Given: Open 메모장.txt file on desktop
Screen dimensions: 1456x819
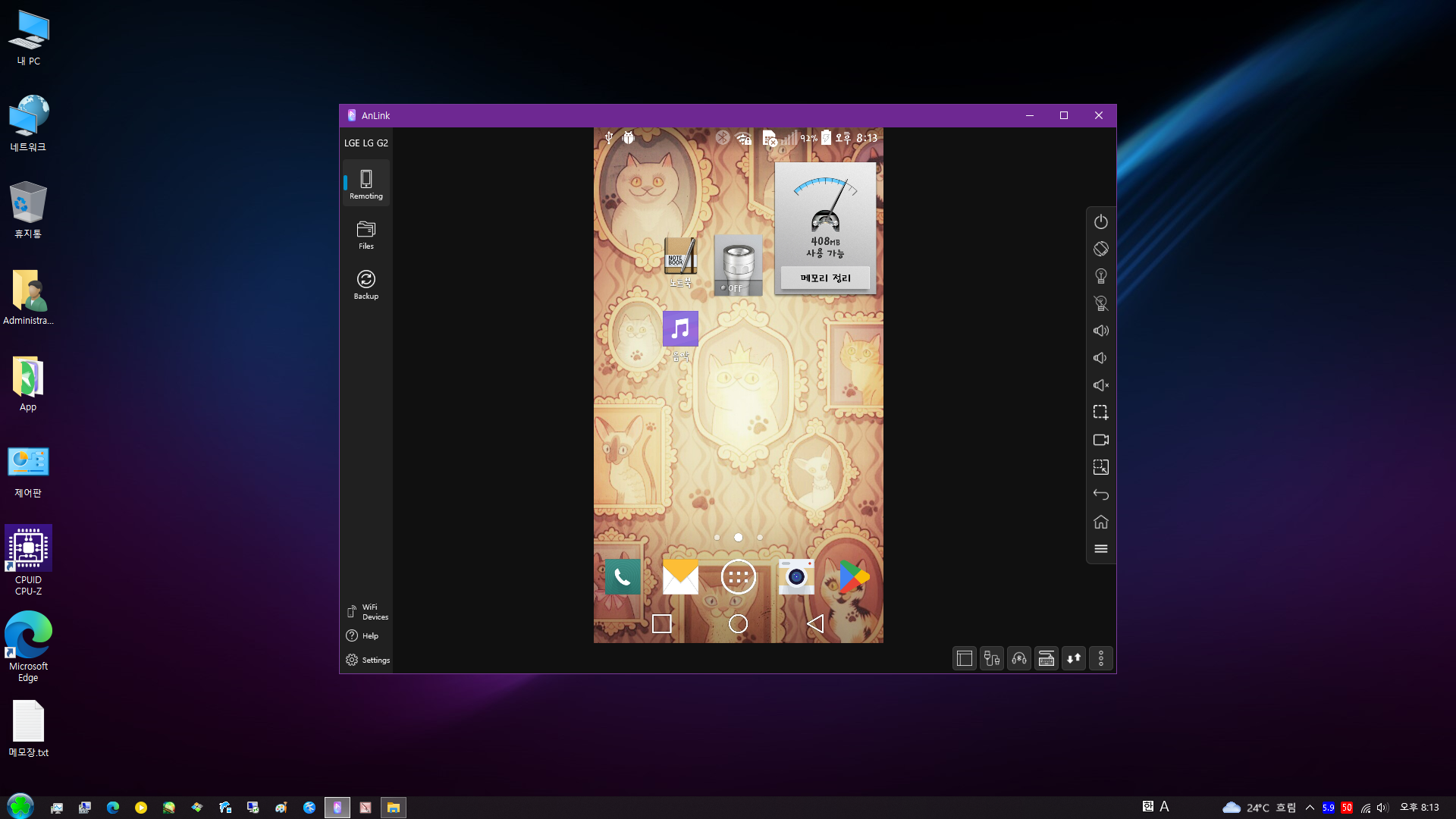Looking at the screenshot, I should 29,729.
